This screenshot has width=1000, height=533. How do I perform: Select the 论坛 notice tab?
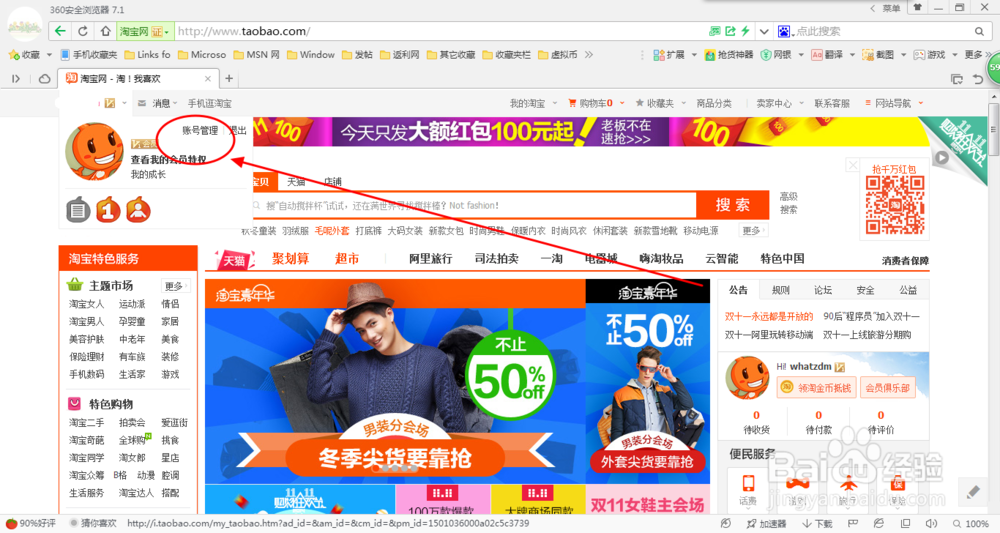click(x=823, y=290)
